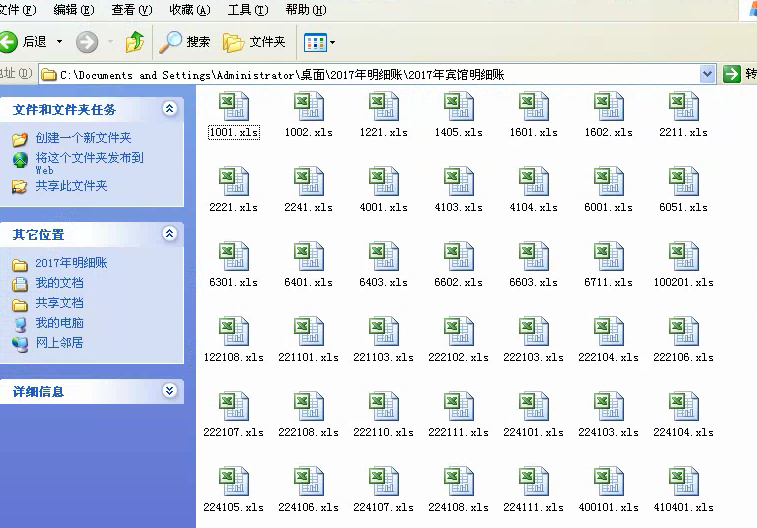Collapse the 文件和文件夹任务 panel

click(x=169, y=109)
